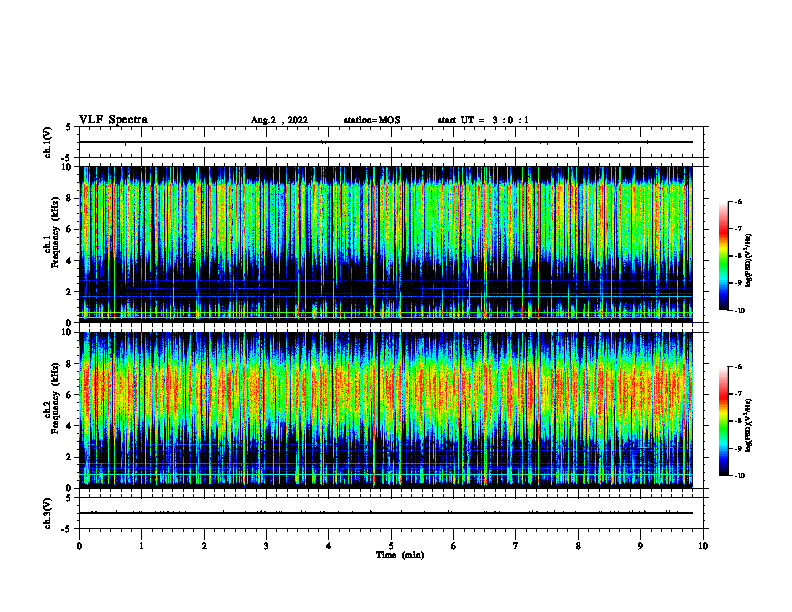Click the "5" tick on the time axis

click(391, 546)
